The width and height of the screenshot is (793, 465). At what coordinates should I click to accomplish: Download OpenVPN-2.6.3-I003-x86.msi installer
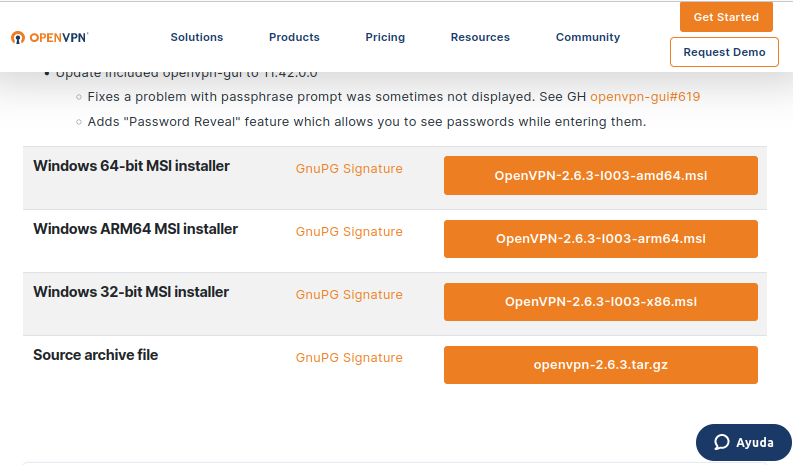click(600, 302)
